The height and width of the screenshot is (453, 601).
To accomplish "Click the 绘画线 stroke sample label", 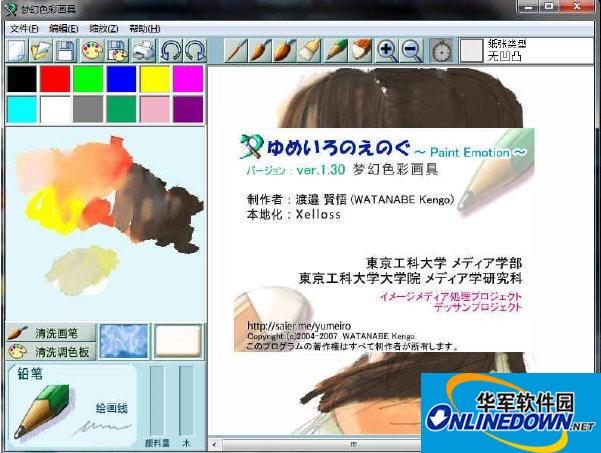I will coord(112,408).
